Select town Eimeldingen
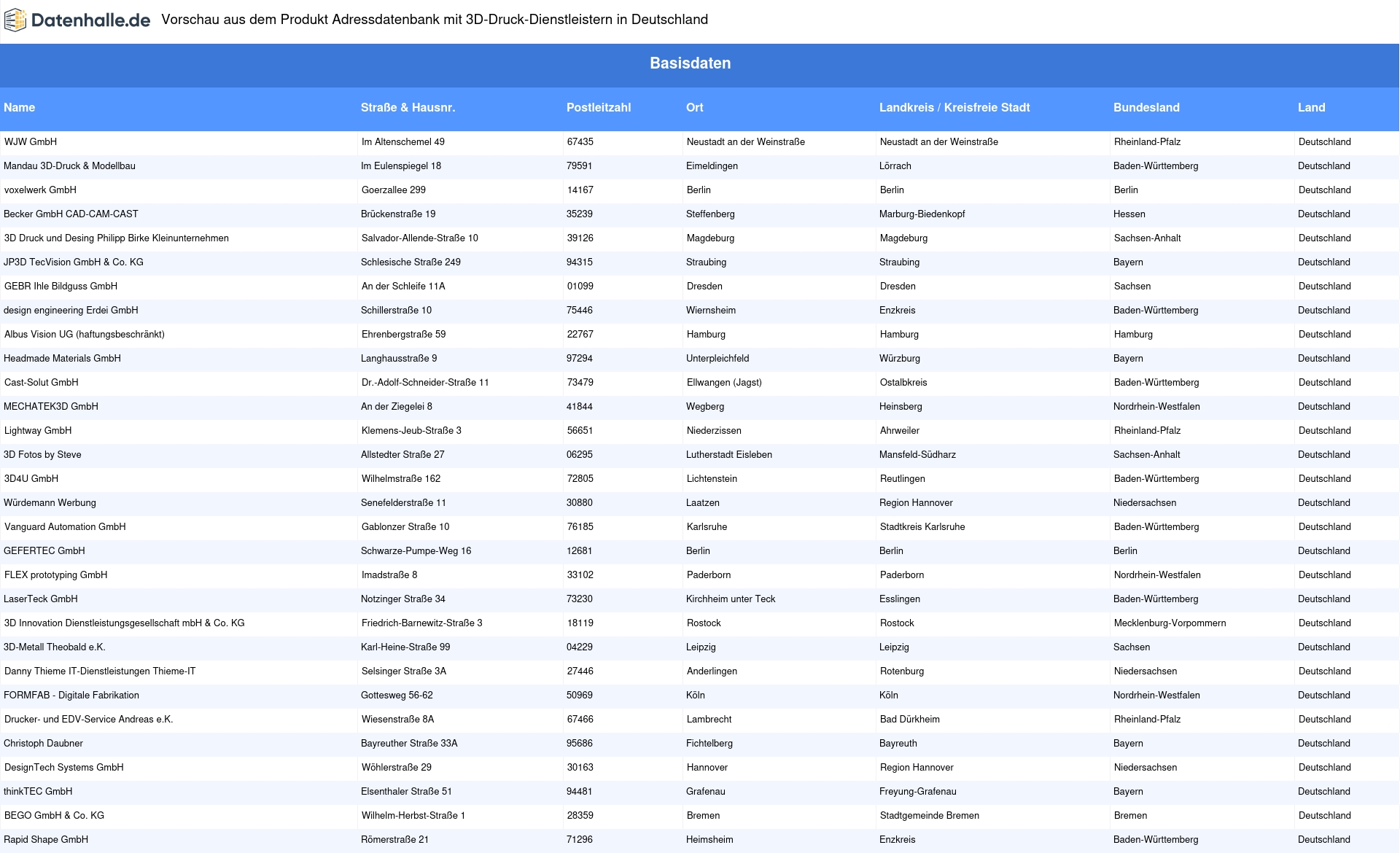This screenshot has width=1400, height=853. [712, 165]
